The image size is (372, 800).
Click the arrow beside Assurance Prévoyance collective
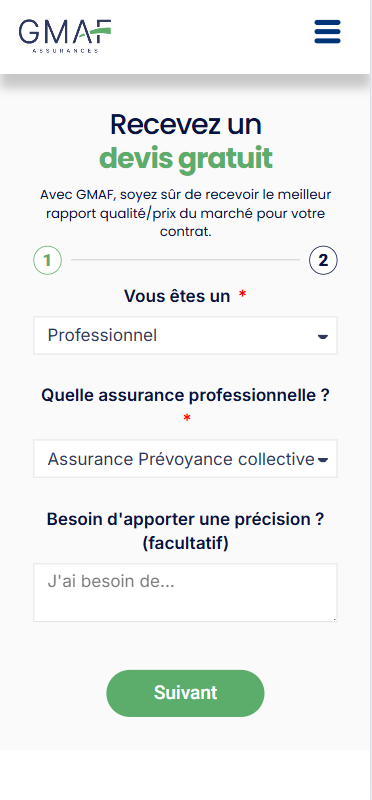click(322, 460)
